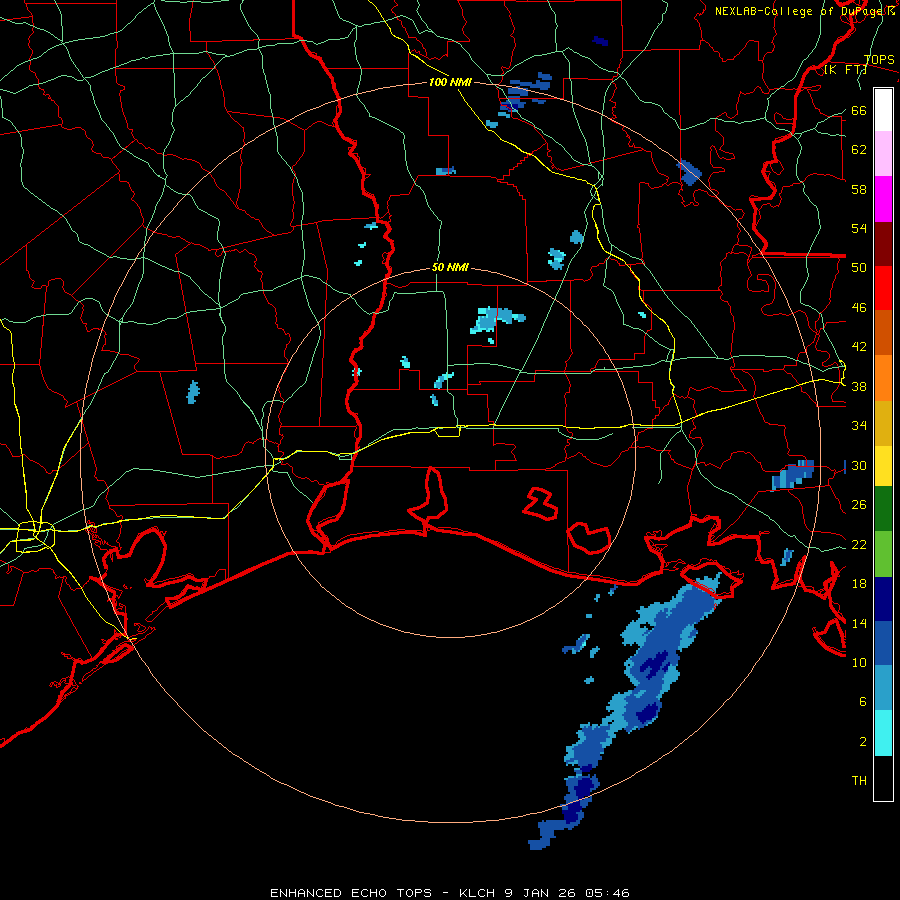Click the white legend swatch
Viewport: 900px width, 900px height.
tap(883, 110)
